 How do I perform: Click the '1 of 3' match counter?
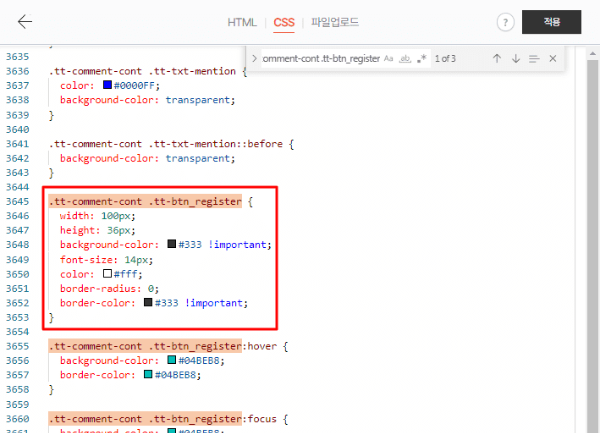click(x=445, y=59)
